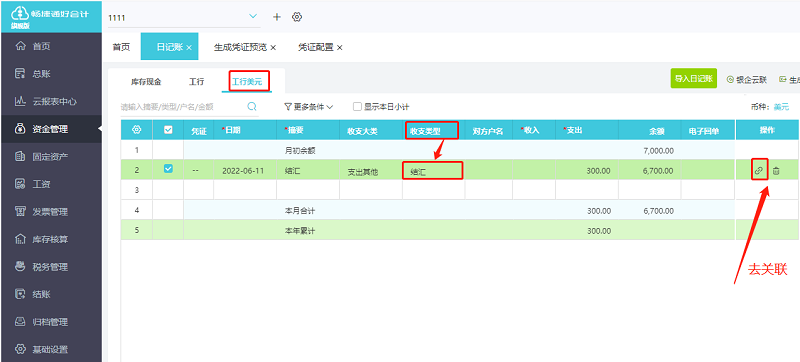Select 资金管理 in the sidebar

[51, 129]
